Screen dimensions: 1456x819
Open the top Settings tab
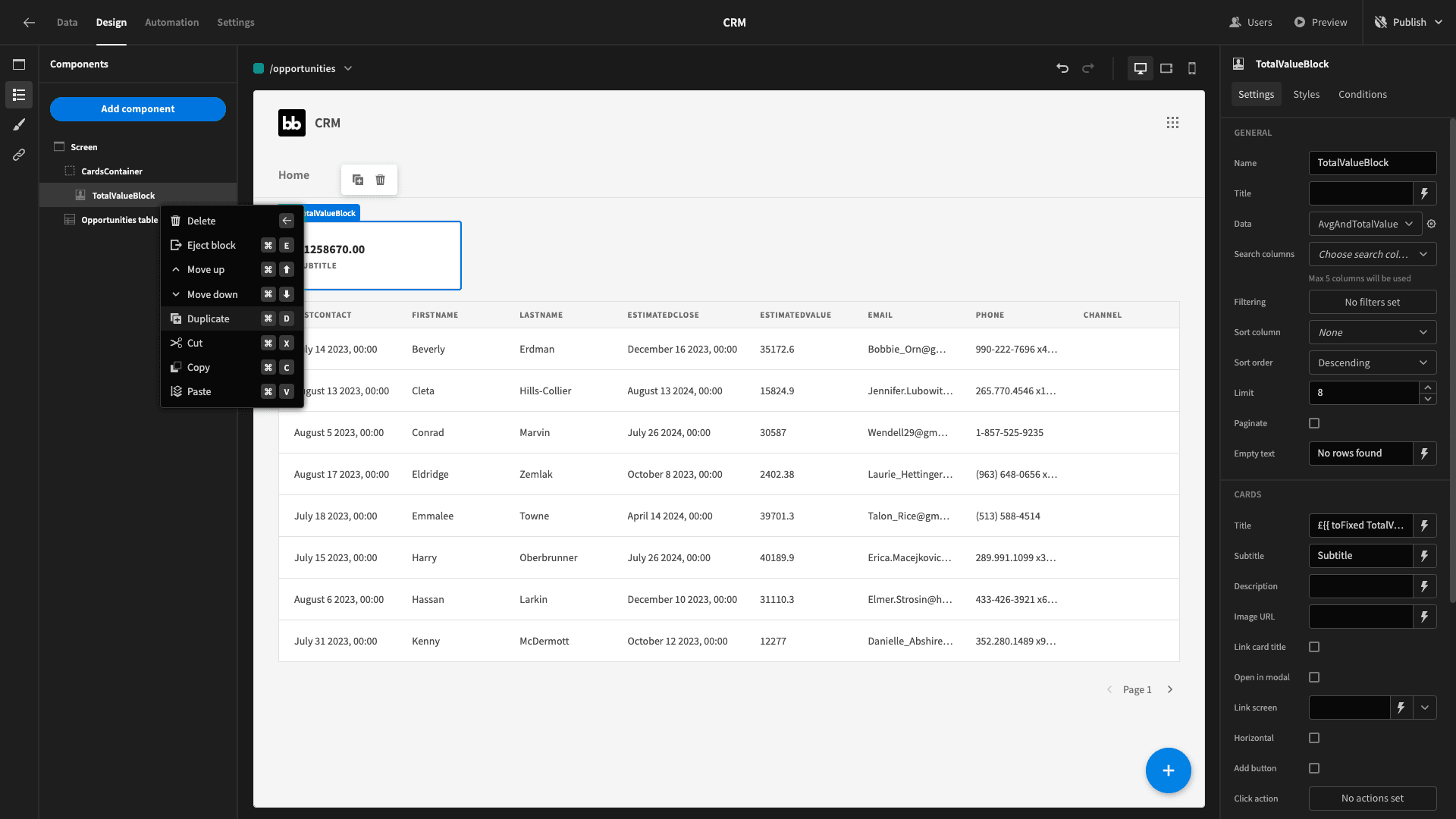(235, 22)
